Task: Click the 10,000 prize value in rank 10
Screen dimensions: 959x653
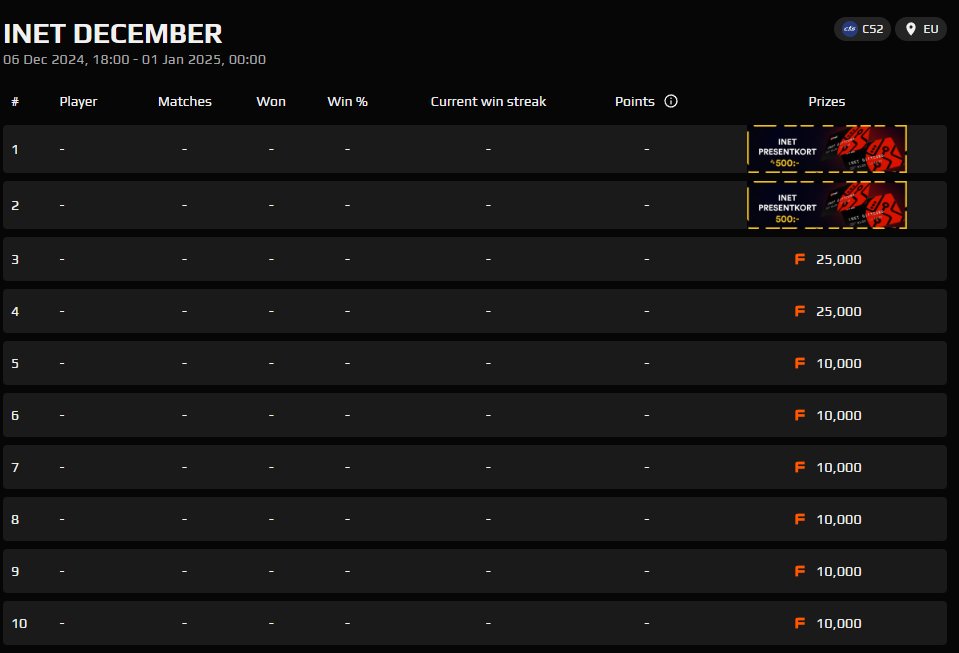Action: (839, 623)
